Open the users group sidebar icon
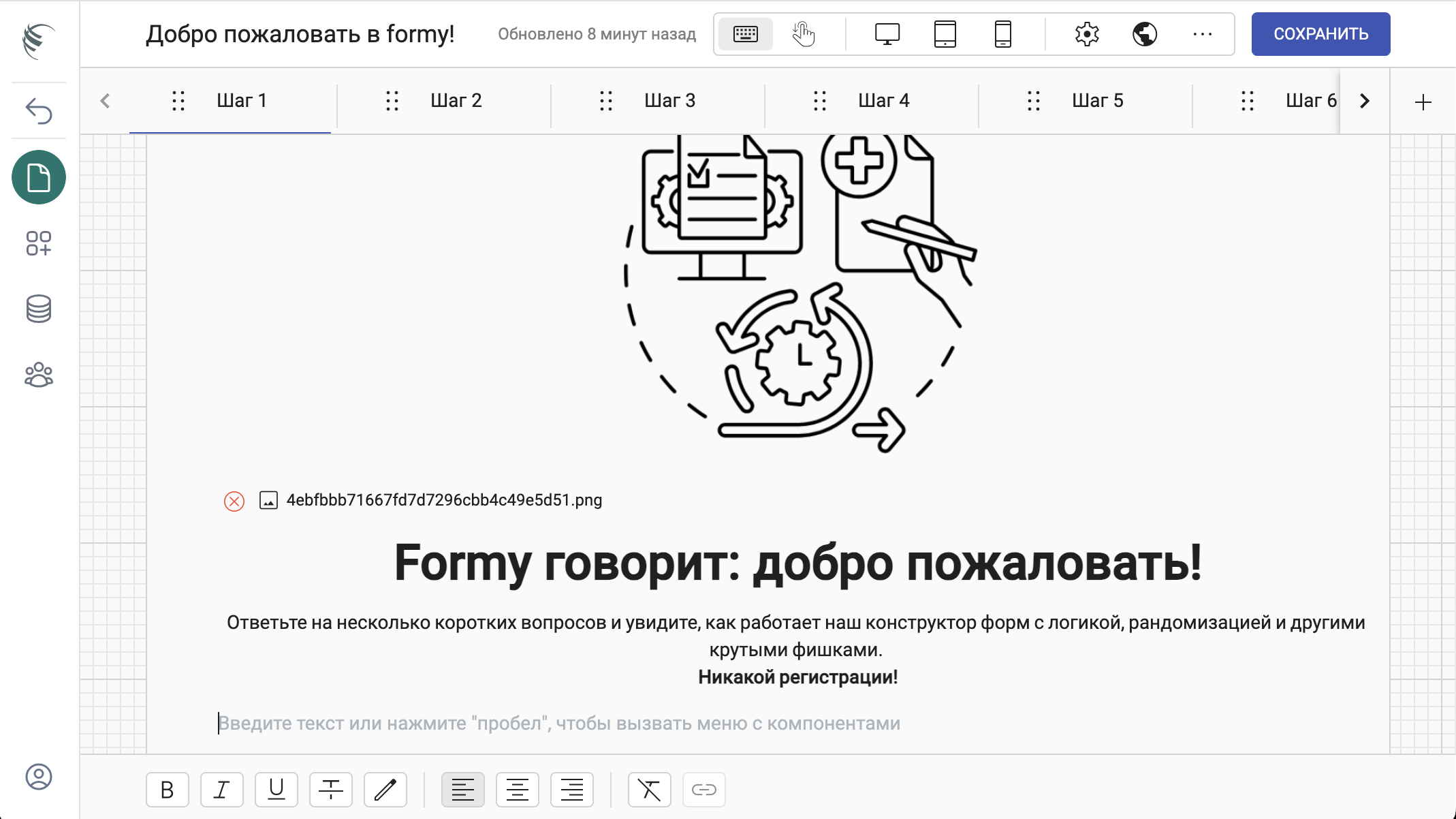This screenshot has width=1456, height=819. click(x=39, y=375)
